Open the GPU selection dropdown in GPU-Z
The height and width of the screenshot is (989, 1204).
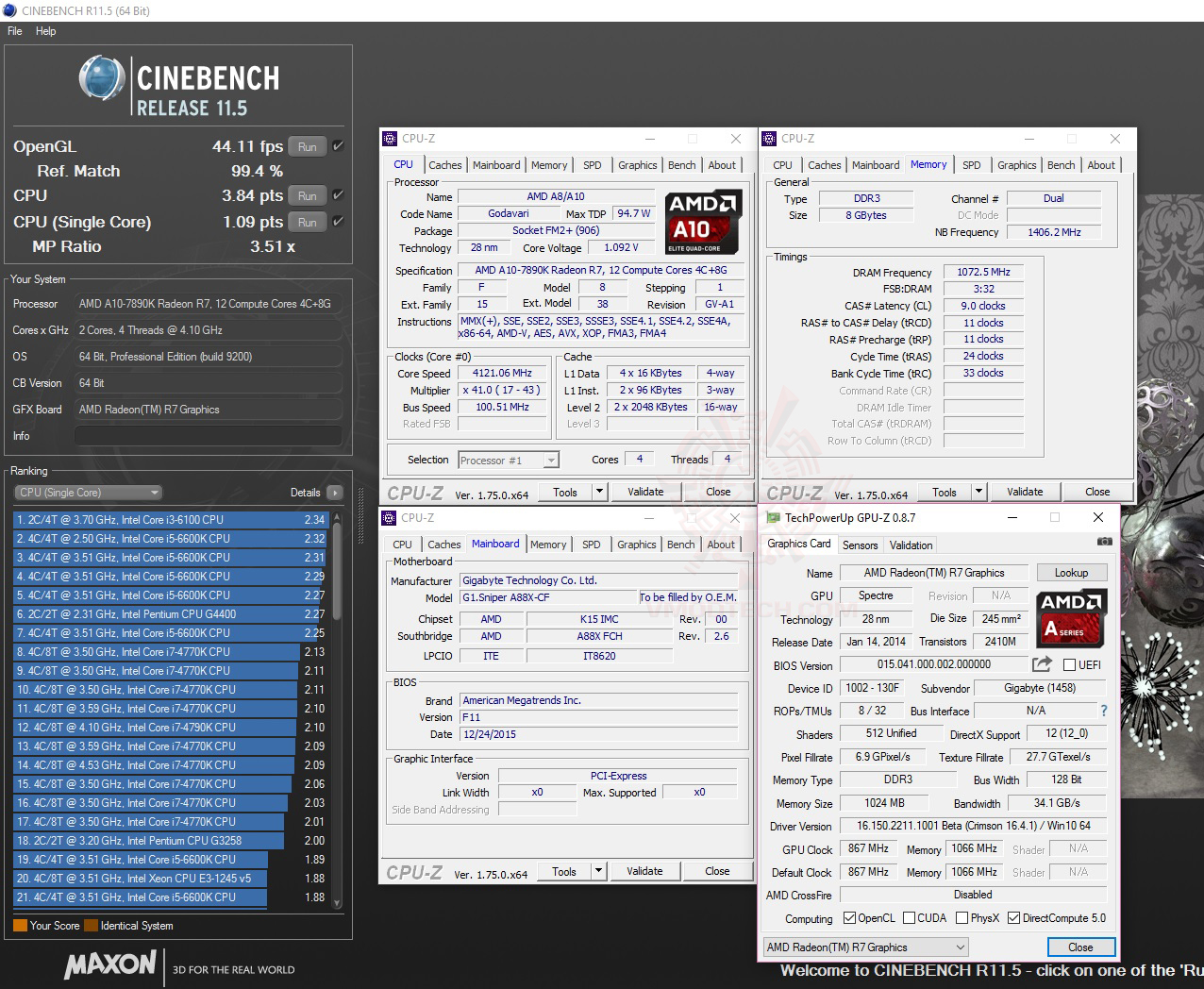point(866,947)
